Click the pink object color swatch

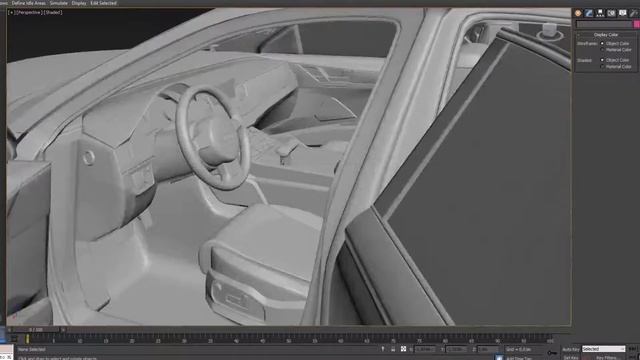pos(636,24)
